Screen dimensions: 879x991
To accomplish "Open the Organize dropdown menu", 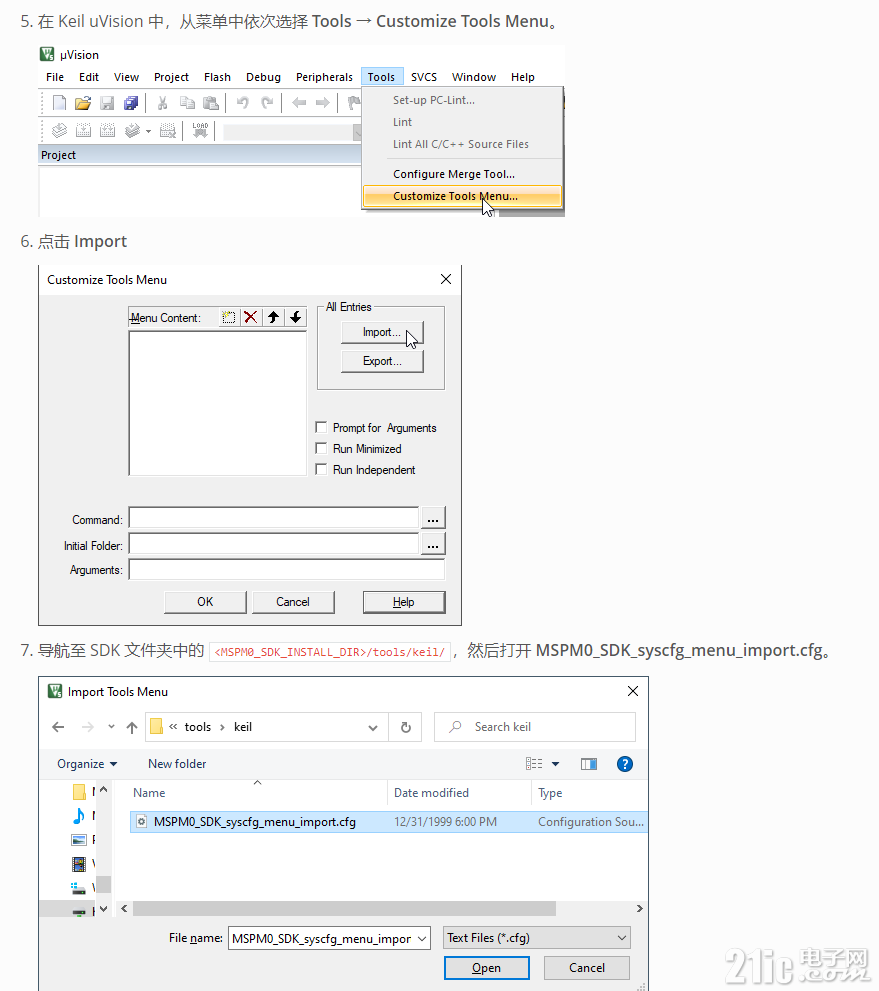I will coord(87,763).
